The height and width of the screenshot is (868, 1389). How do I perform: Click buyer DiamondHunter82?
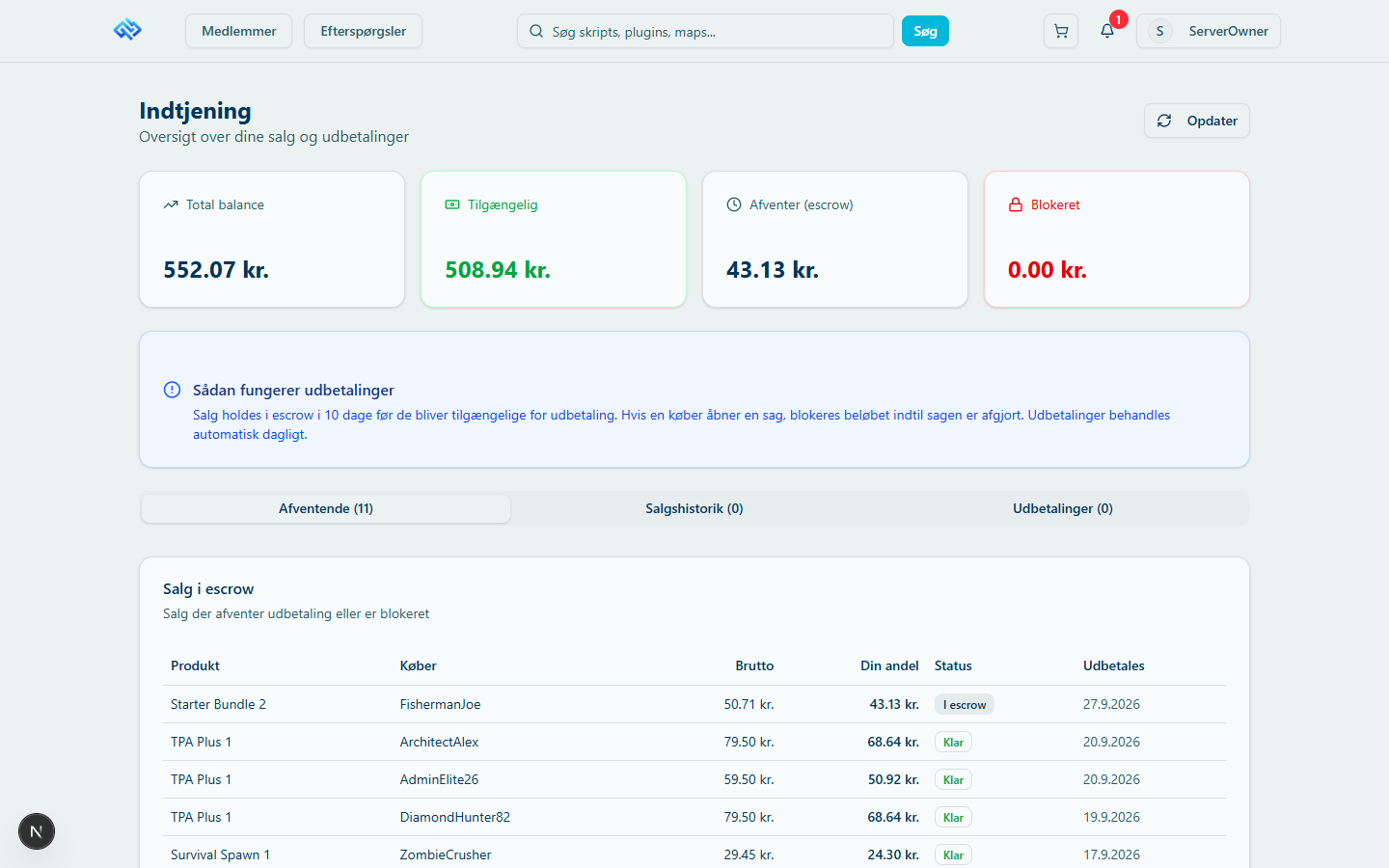455,817
